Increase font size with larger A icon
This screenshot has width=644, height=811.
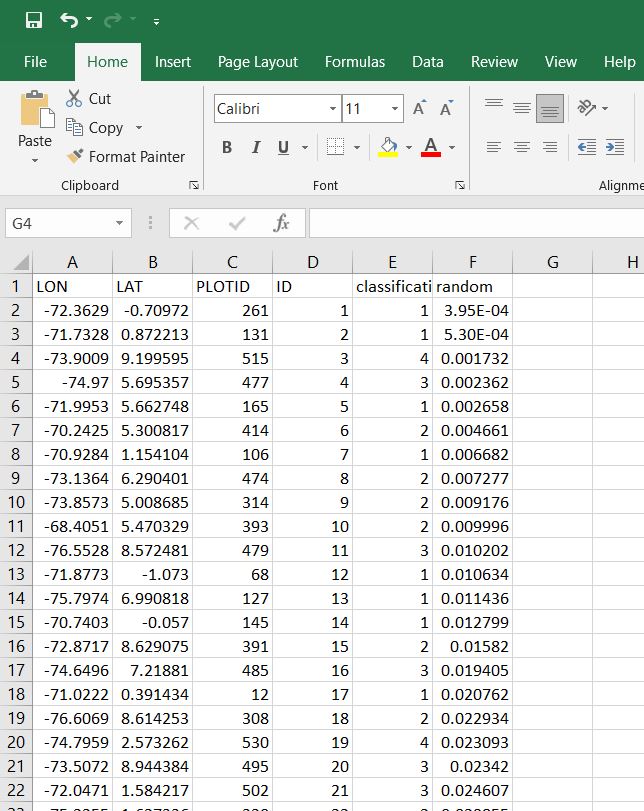(x=419, y=109)
